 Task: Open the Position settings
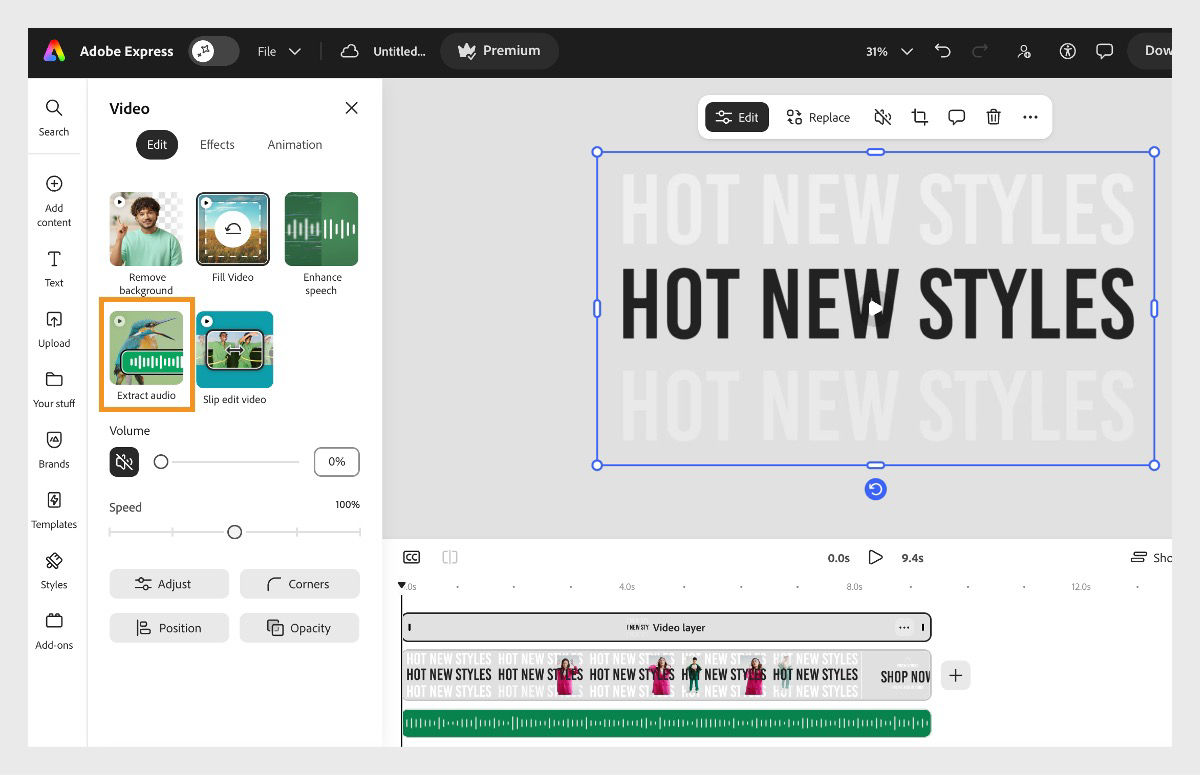[169, 628]
